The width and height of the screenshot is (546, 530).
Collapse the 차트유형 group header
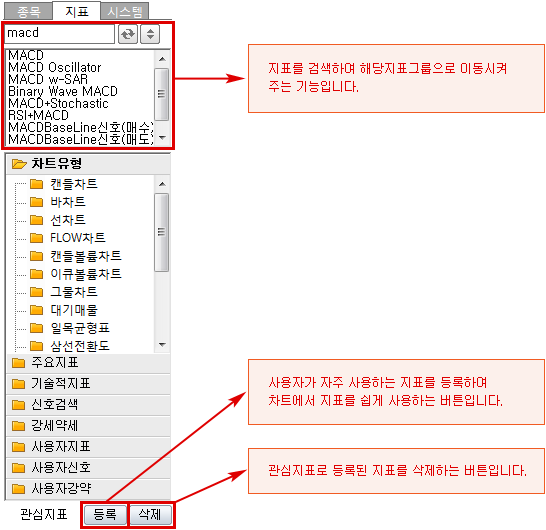(88, 164)
